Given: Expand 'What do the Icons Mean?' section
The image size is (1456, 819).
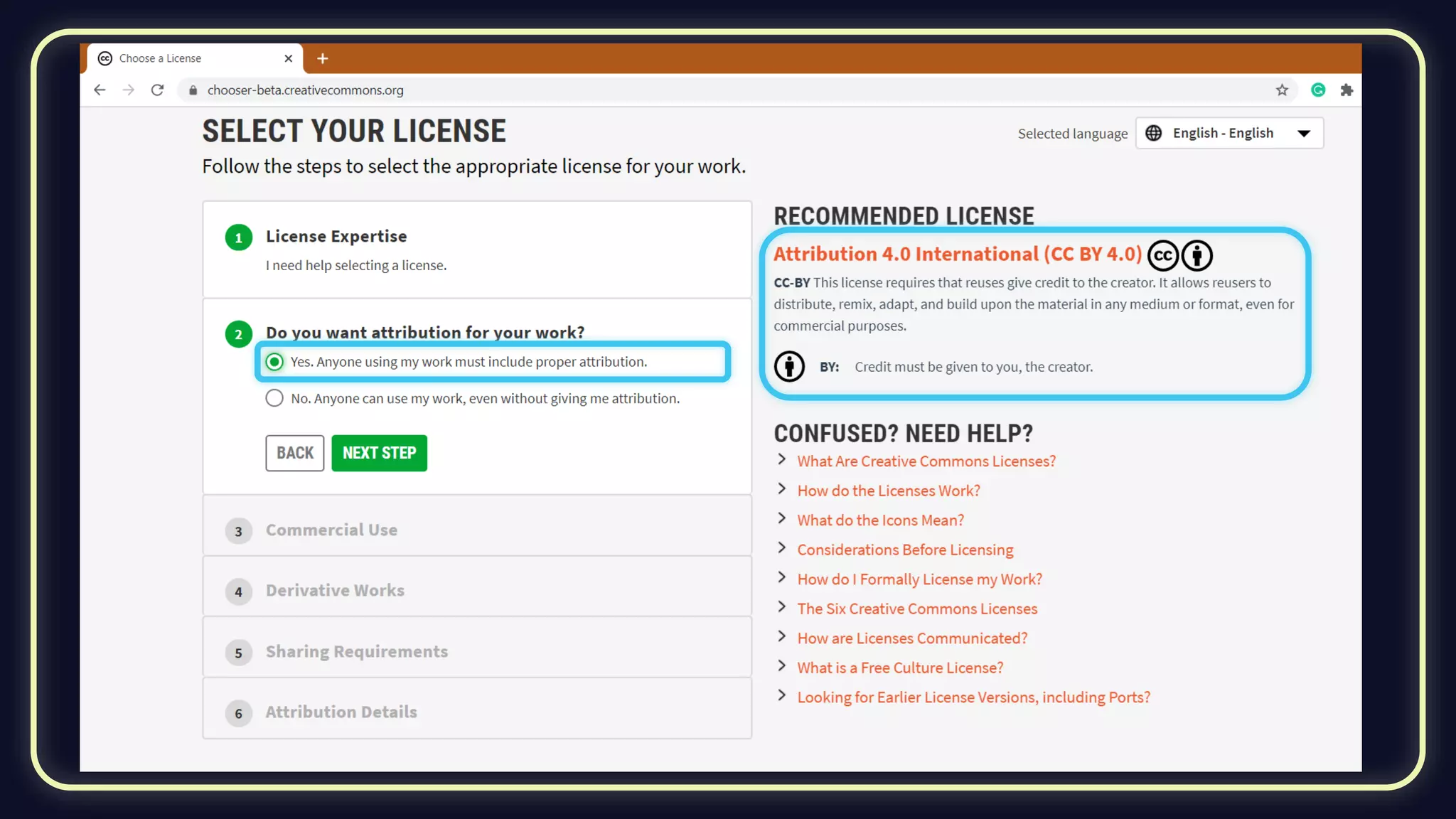Looking at the screenshot, I should (880, 520).
